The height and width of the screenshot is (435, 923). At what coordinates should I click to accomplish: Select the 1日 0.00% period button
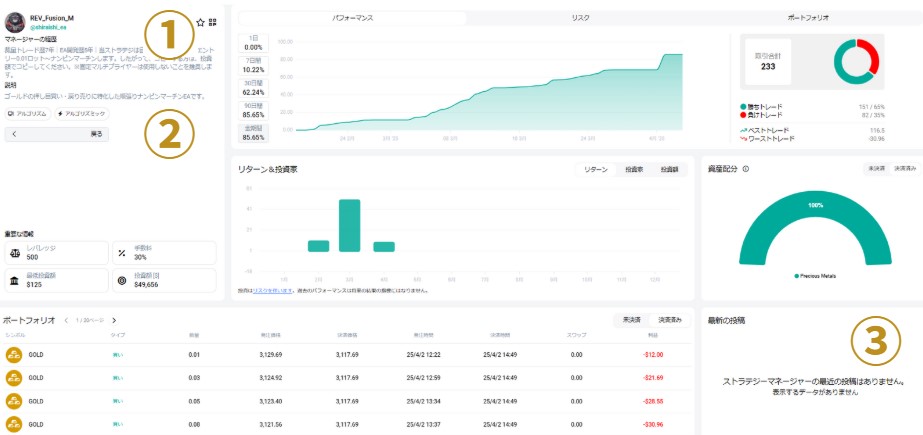coord(253,43)
